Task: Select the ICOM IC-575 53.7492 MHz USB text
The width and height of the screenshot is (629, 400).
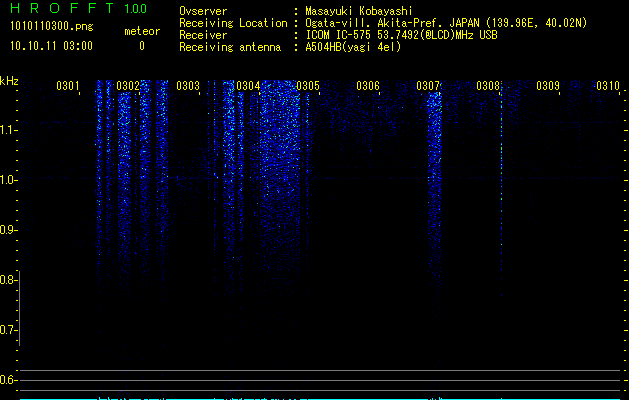Action: (402, 35)
